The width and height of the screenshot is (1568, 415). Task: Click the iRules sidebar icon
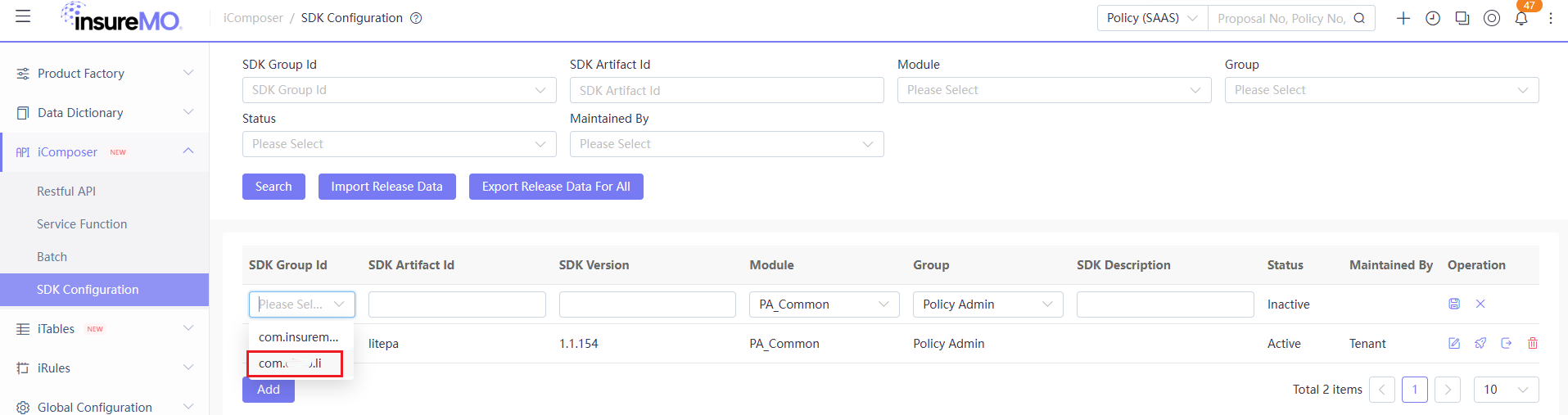tap(23, 368)
